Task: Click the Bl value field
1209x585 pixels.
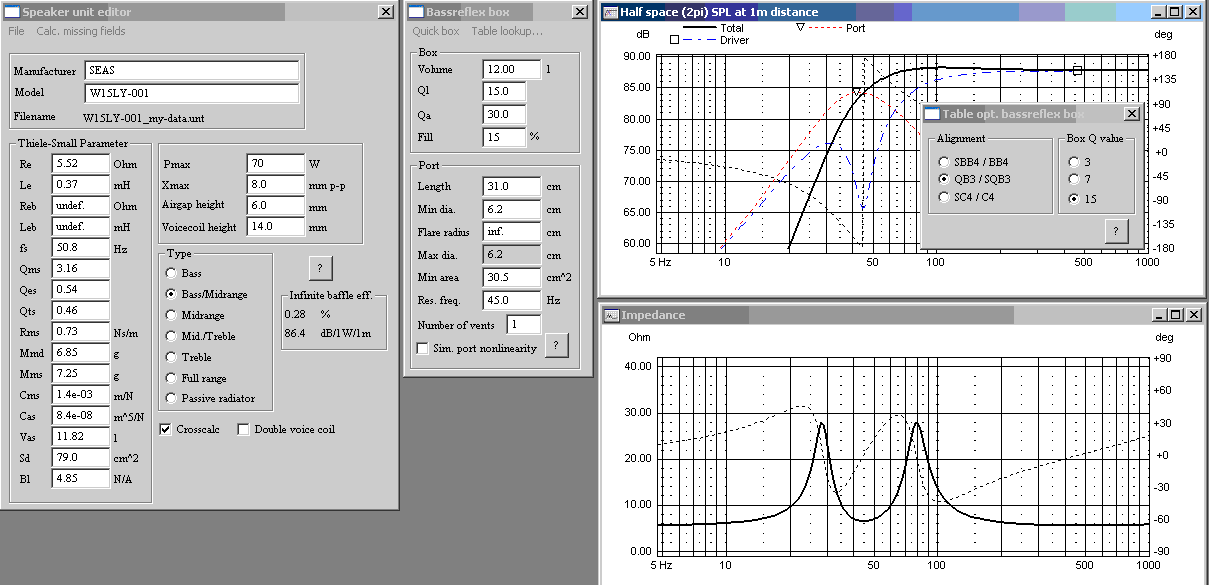Action: (x=80, y=478)
